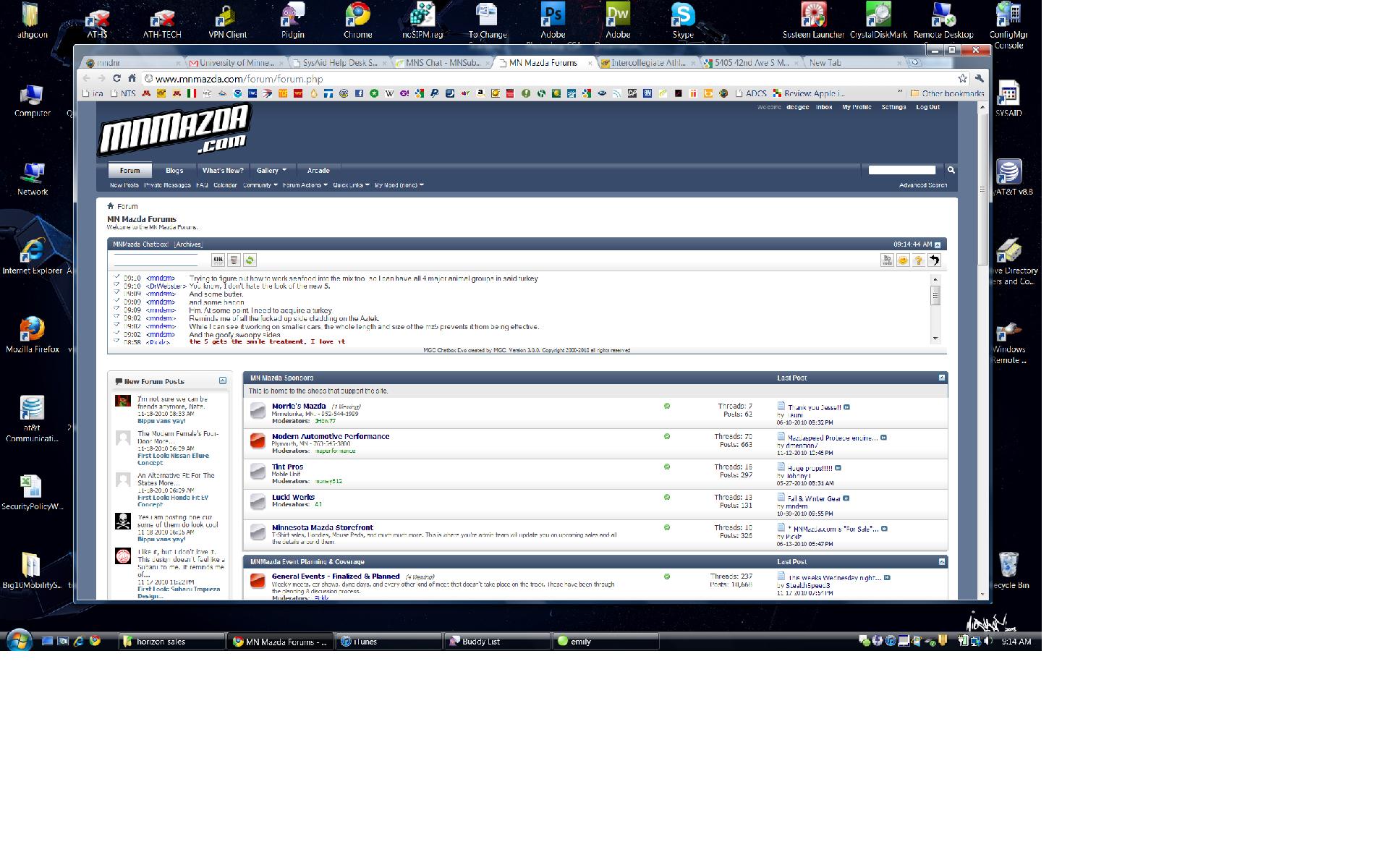This screenshot has width=1389, height=868.
Task: Click the chatbox black return arrow icon
Action: [x=935, y=260]
